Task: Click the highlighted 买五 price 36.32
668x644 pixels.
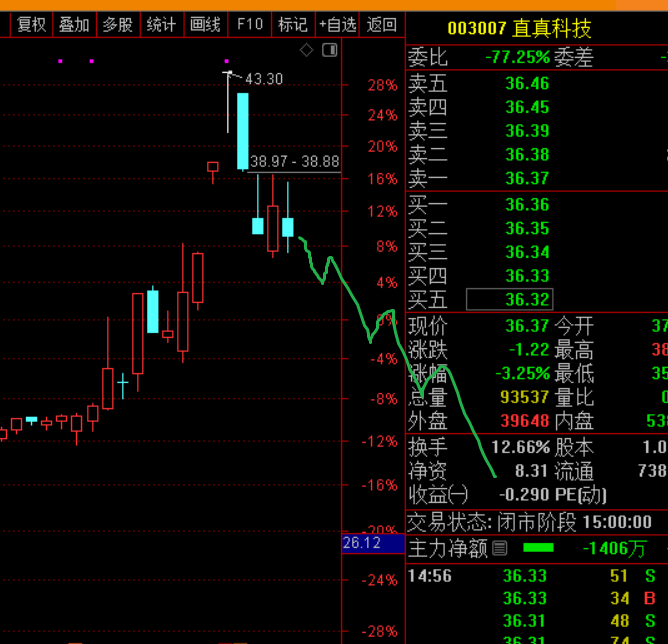Action: coord(510,299)
